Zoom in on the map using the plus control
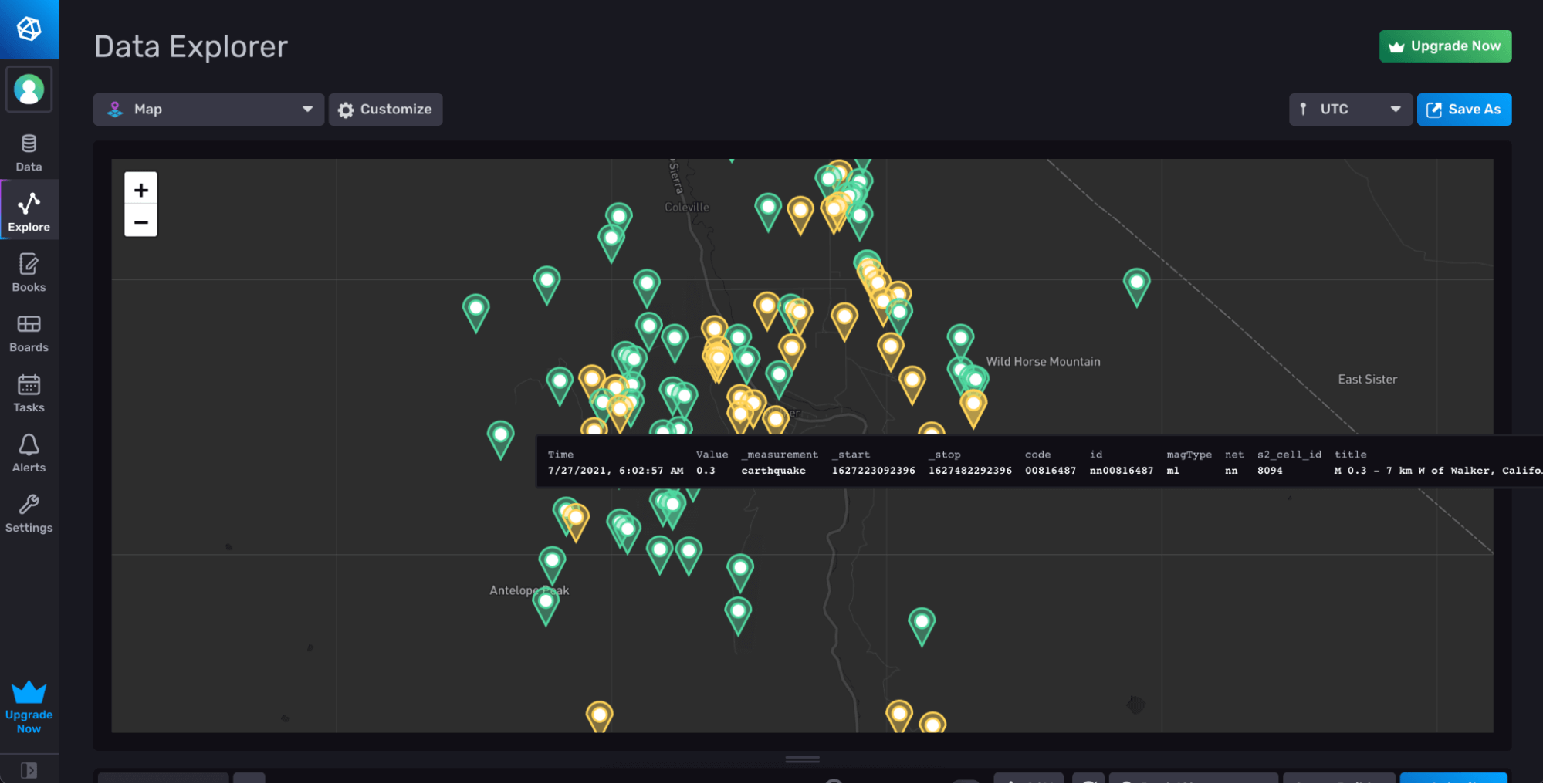 tap(140, 189)
